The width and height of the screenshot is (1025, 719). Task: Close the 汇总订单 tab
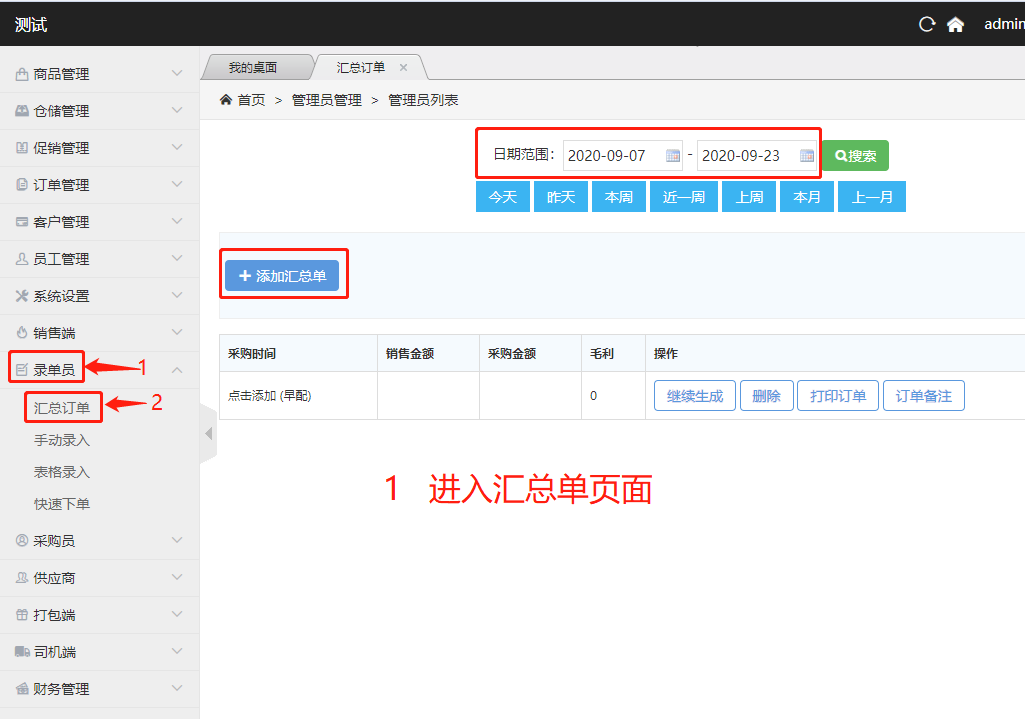[x=404, y=68]
